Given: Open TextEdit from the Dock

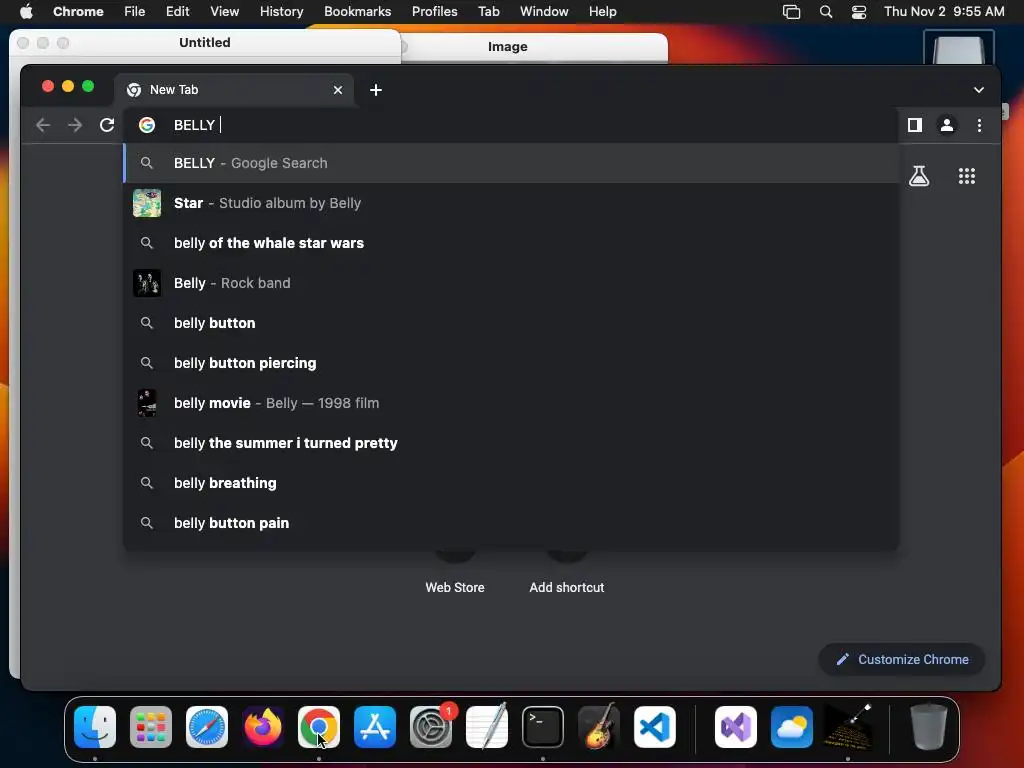Looking at the screenshot, I should coord(487,727).
